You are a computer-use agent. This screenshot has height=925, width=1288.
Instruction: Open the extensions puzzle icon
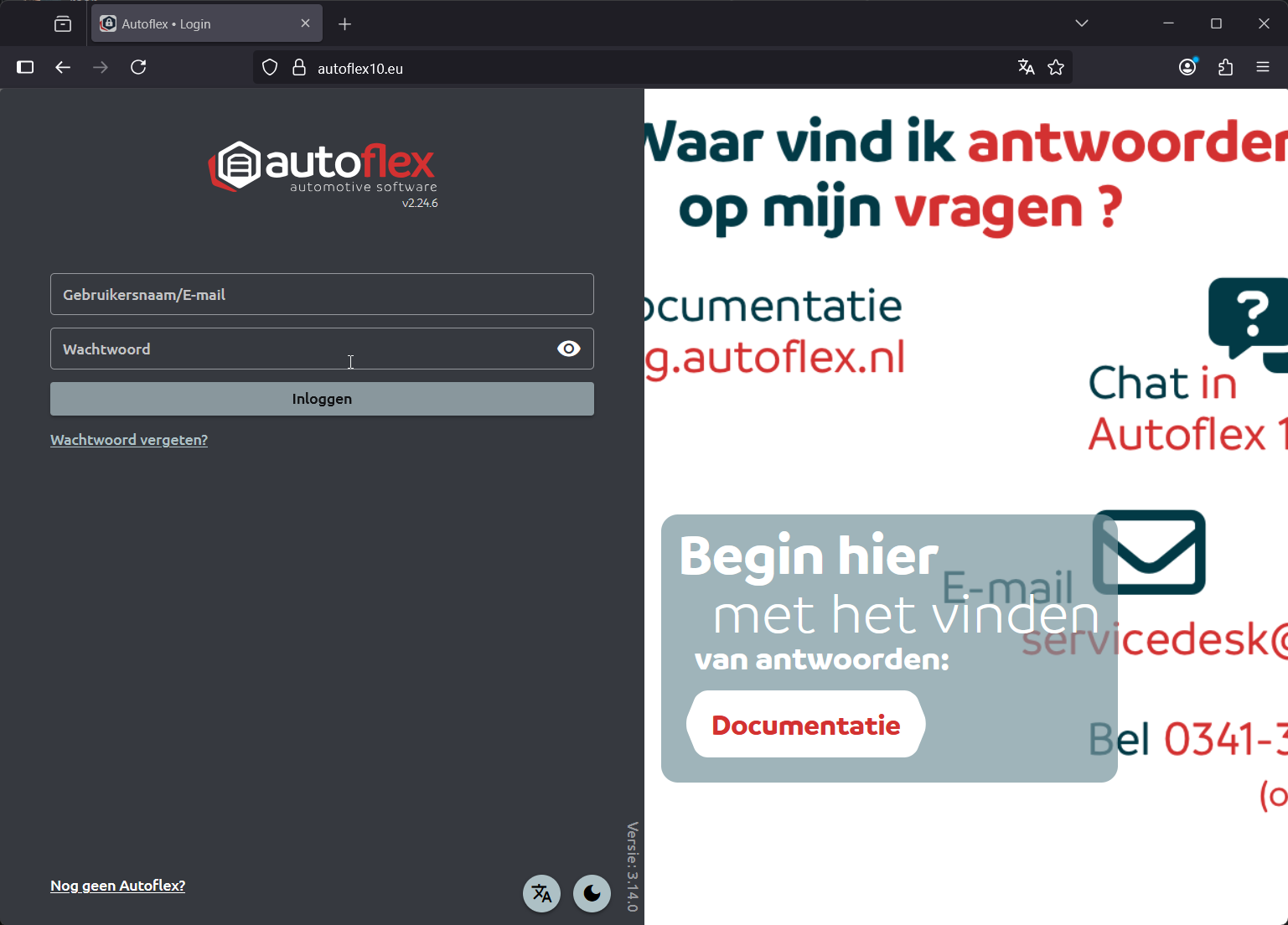[1225, 68]
